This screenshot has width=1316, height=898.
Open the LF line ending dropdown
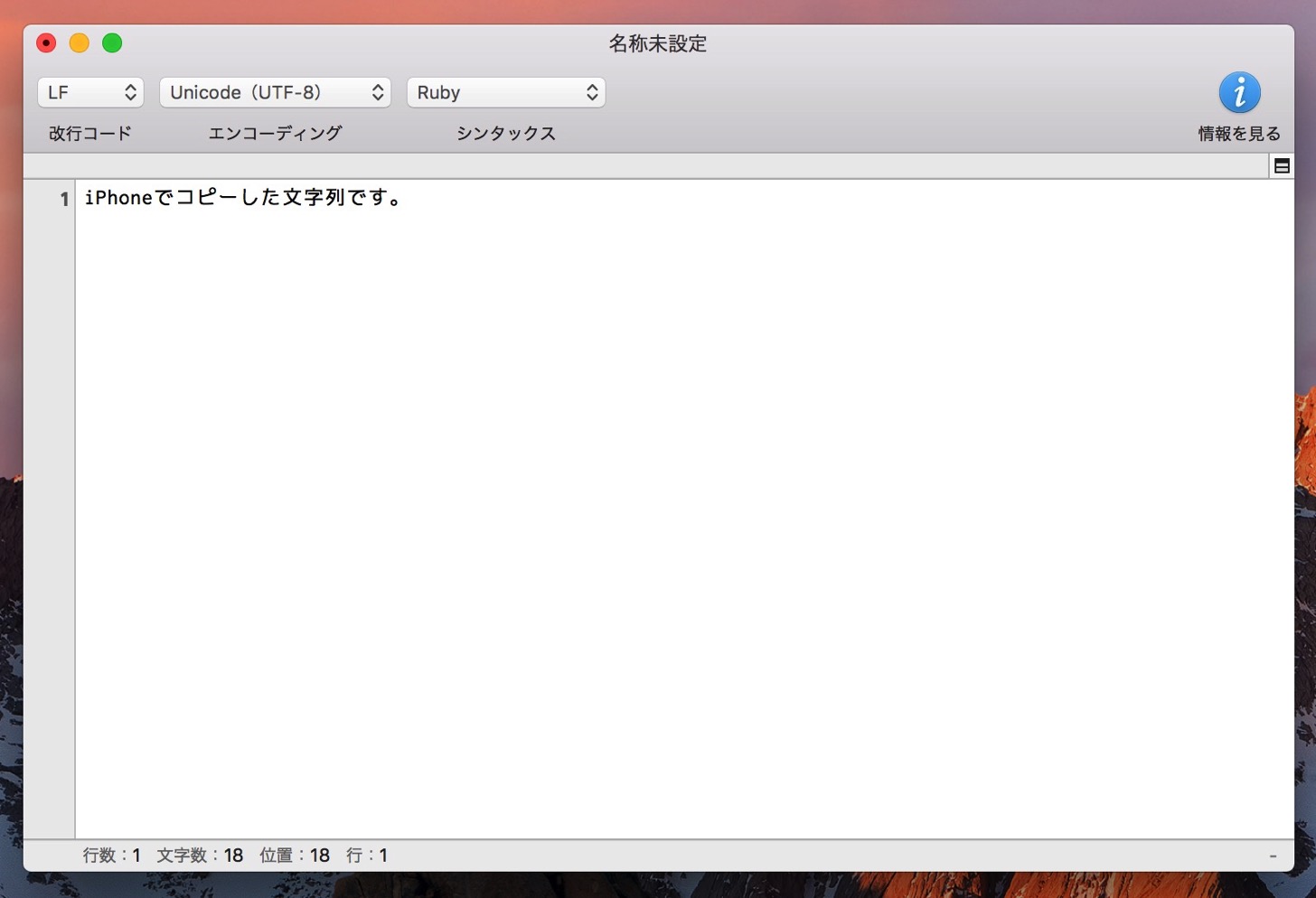pos(90,92)
